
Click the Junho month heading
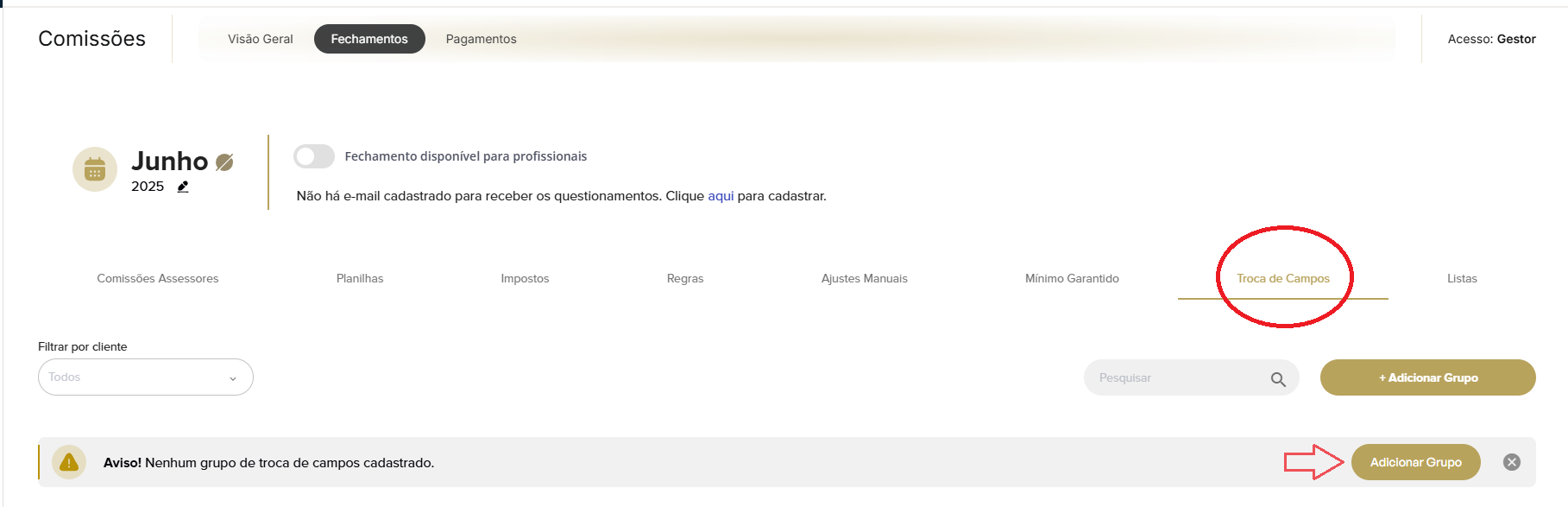[x=170, y=162]
